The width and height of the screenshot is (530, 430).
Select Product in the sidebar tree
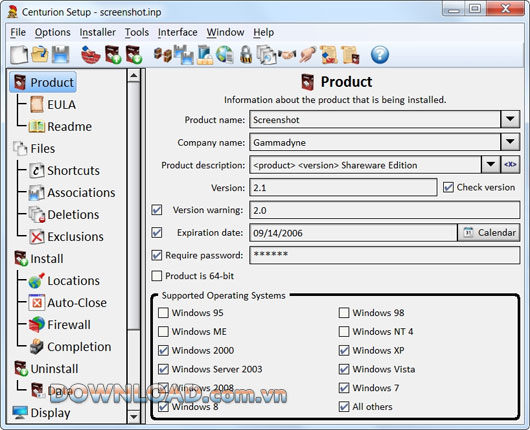(43, 82)
